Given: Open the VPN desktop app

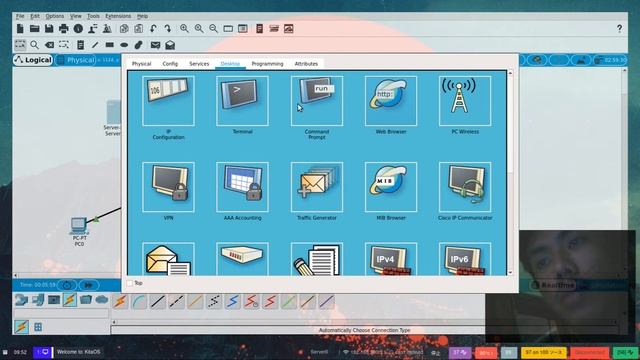Looking at the screenshot, I should pos(168,187).
